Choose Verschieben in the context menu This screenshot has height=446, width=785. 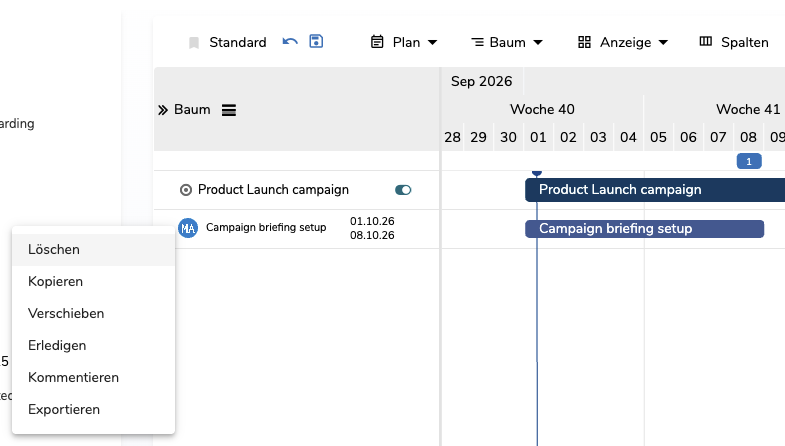(x=94, y=314)
